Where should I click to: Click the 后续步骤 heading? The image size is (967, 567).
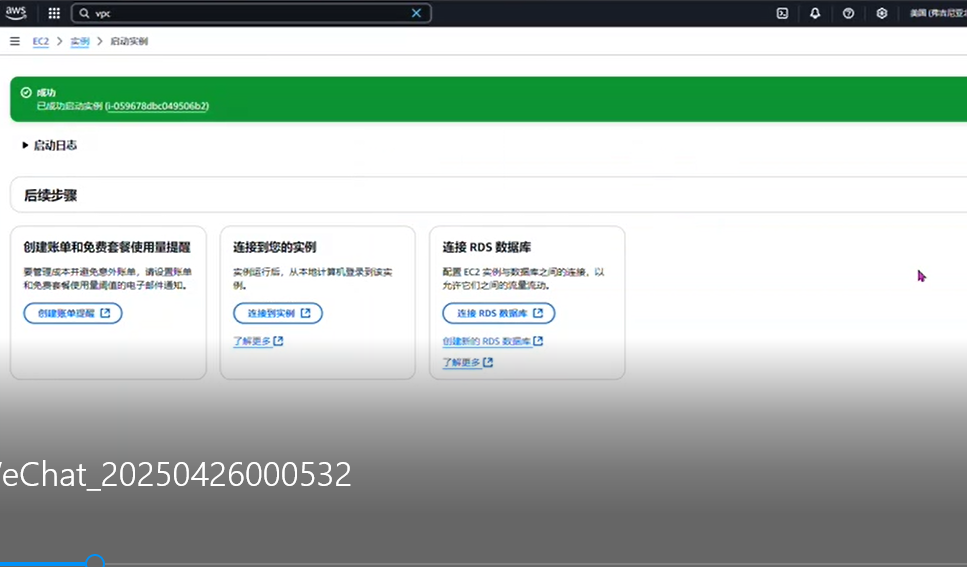(51, 196)
